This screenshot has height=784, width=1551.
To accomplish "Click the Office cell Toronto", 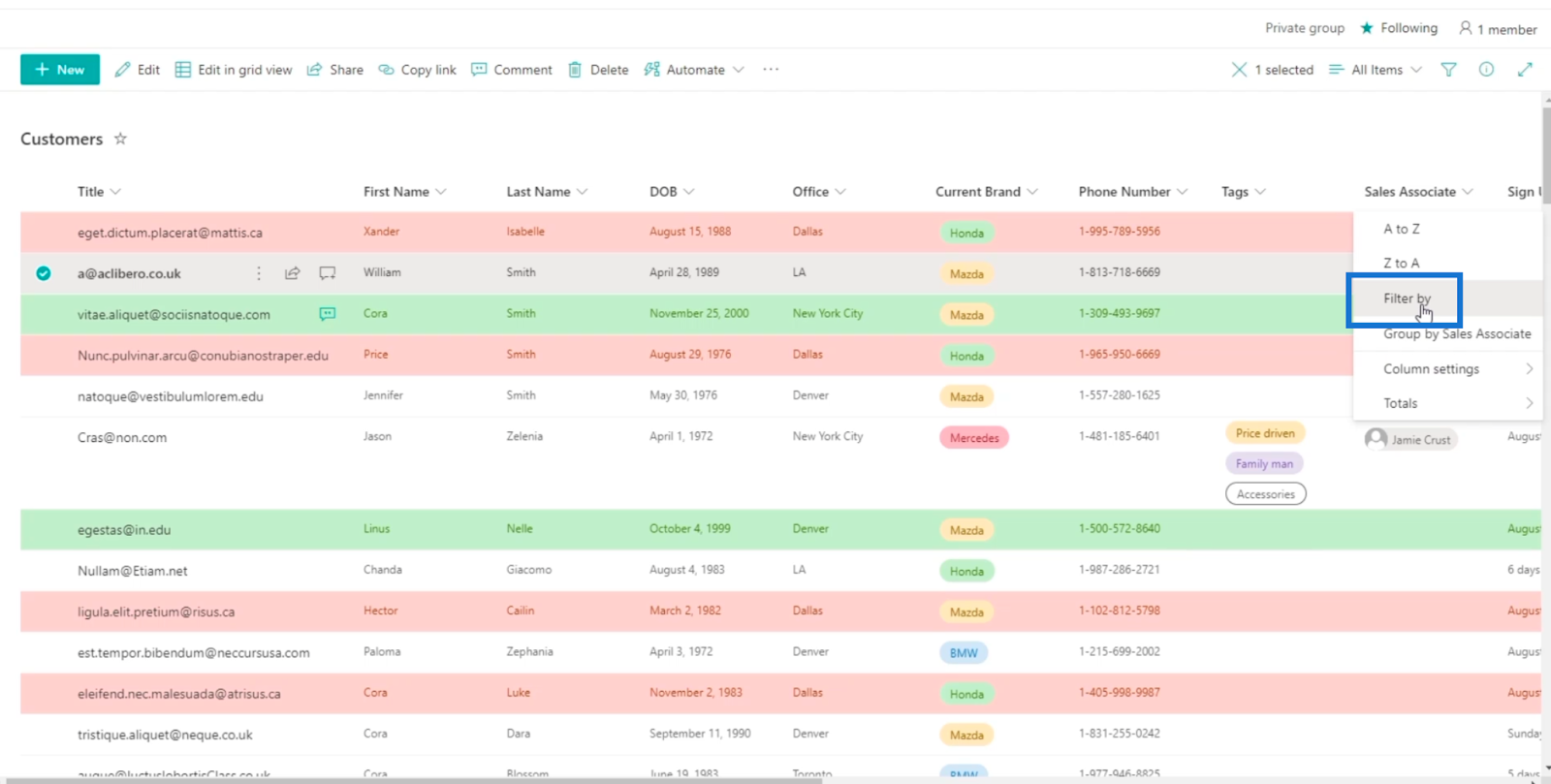I will point(812,774).
